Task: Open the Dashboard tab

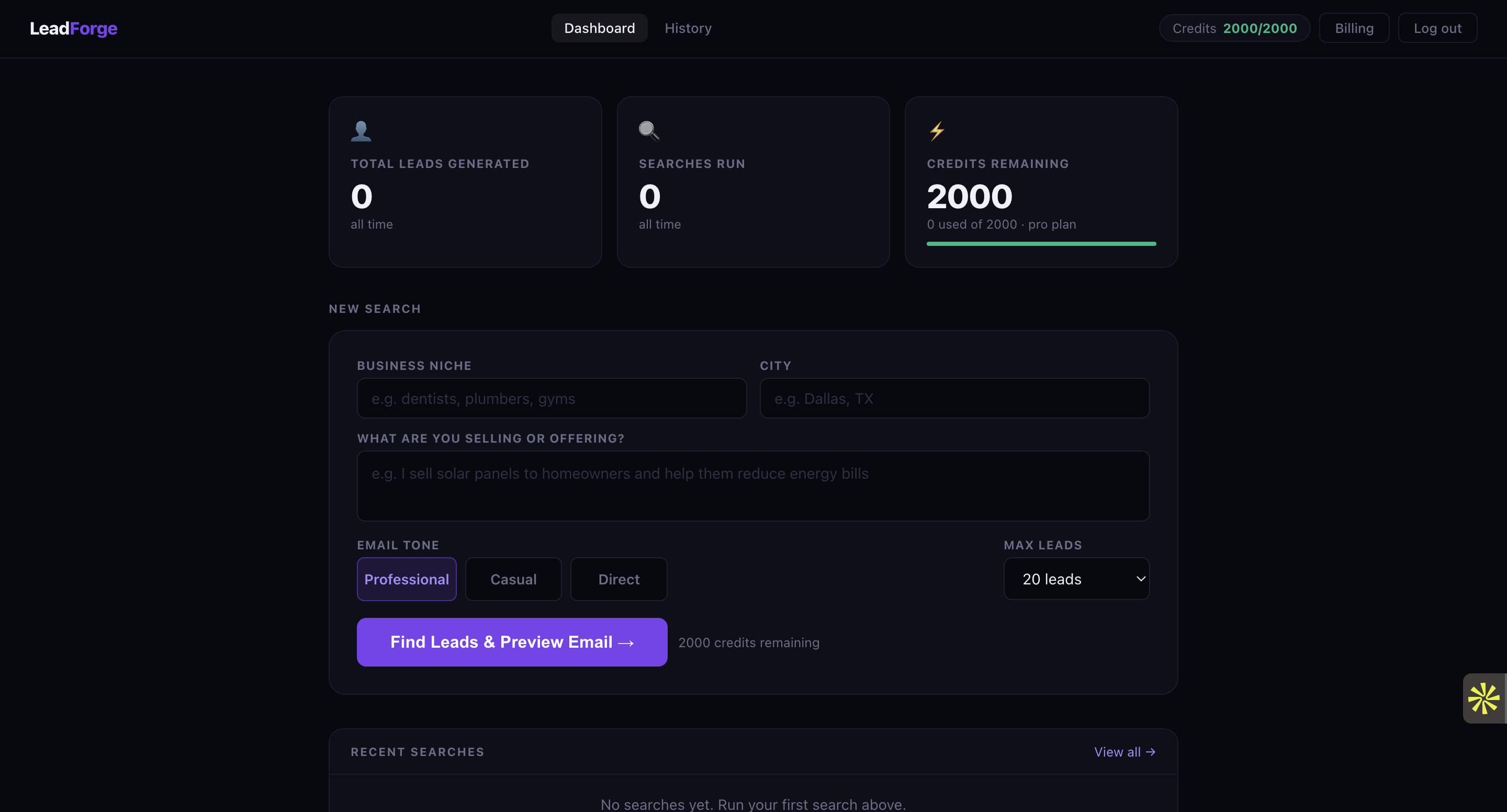Action: [x=599, y=28]
